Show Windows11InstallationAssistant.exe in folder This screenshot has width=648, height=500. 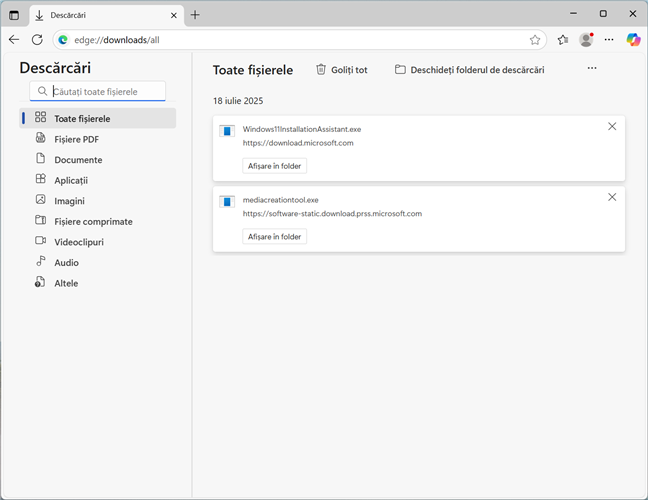(x=275, y=166)
